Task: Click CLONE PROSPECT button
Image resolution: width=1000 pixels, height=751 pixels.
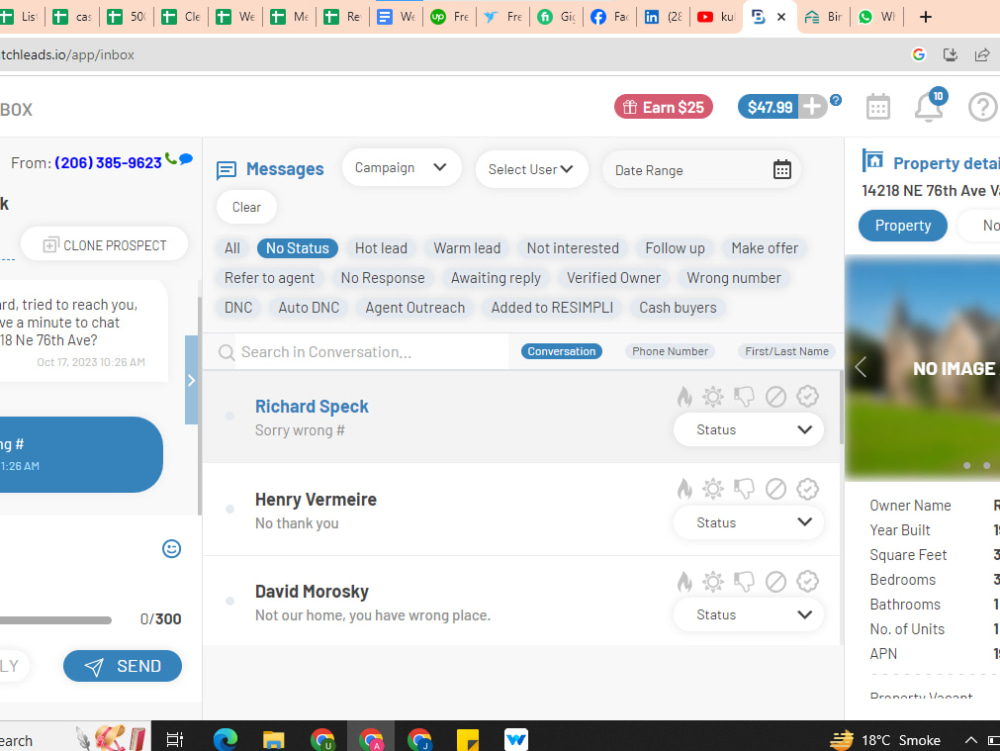Action: [105, 245]
